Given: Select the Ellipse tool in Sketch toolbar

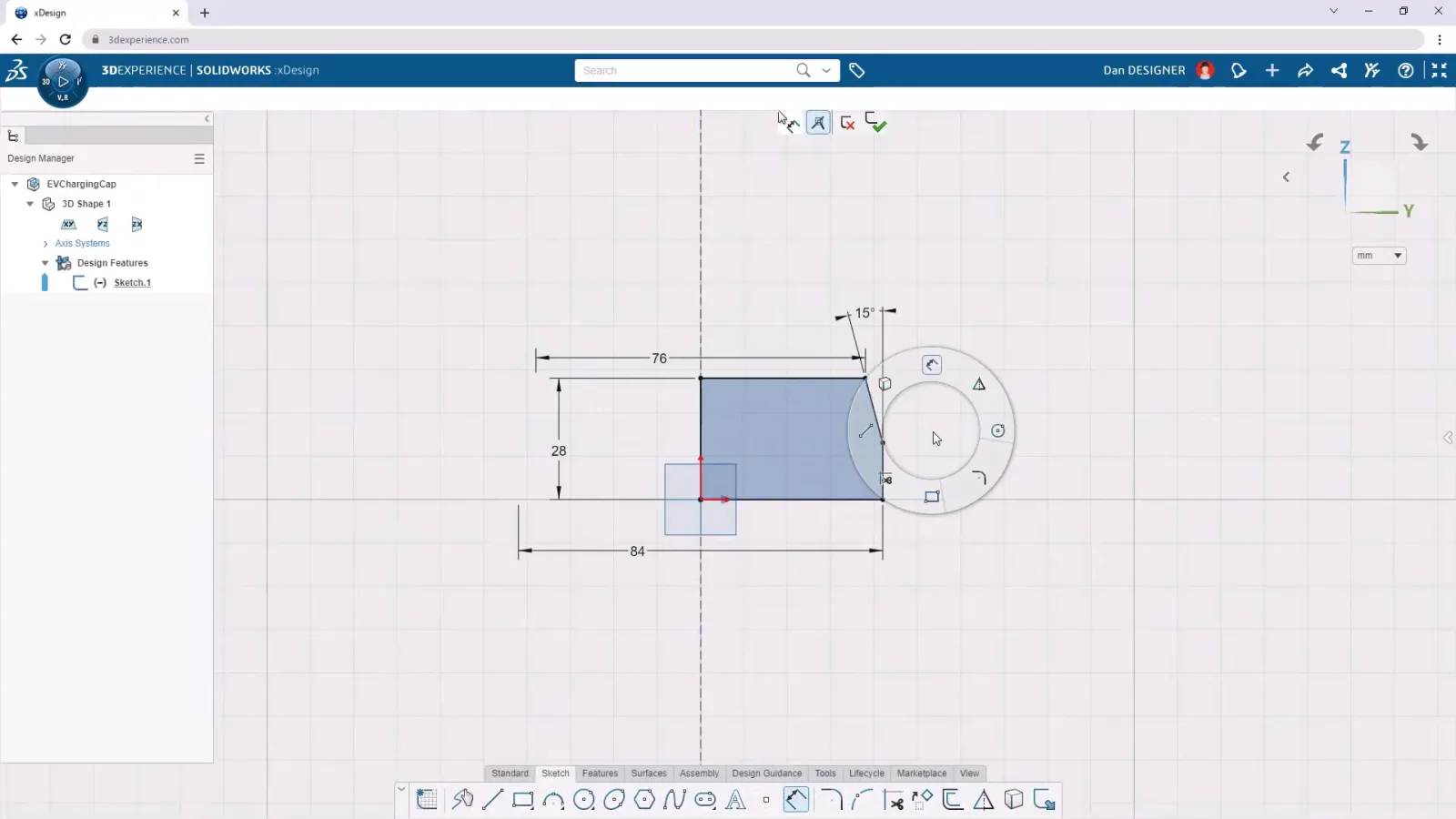Looking at the screenshot, I should pyautogui.click(x=614, y=800).
